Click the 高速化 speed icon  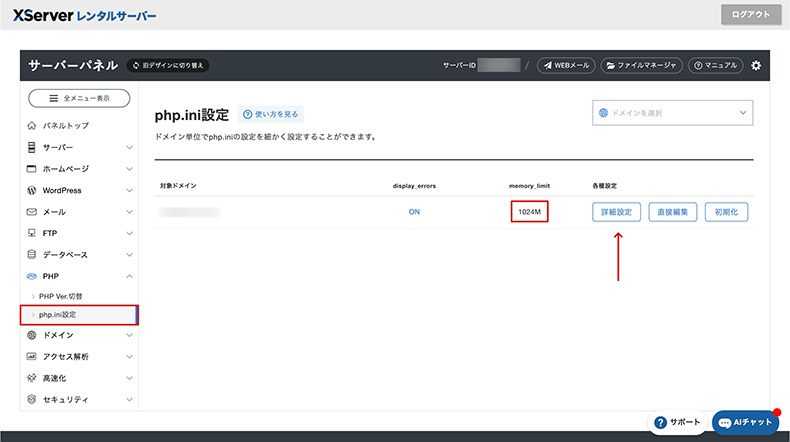(32, 378)
